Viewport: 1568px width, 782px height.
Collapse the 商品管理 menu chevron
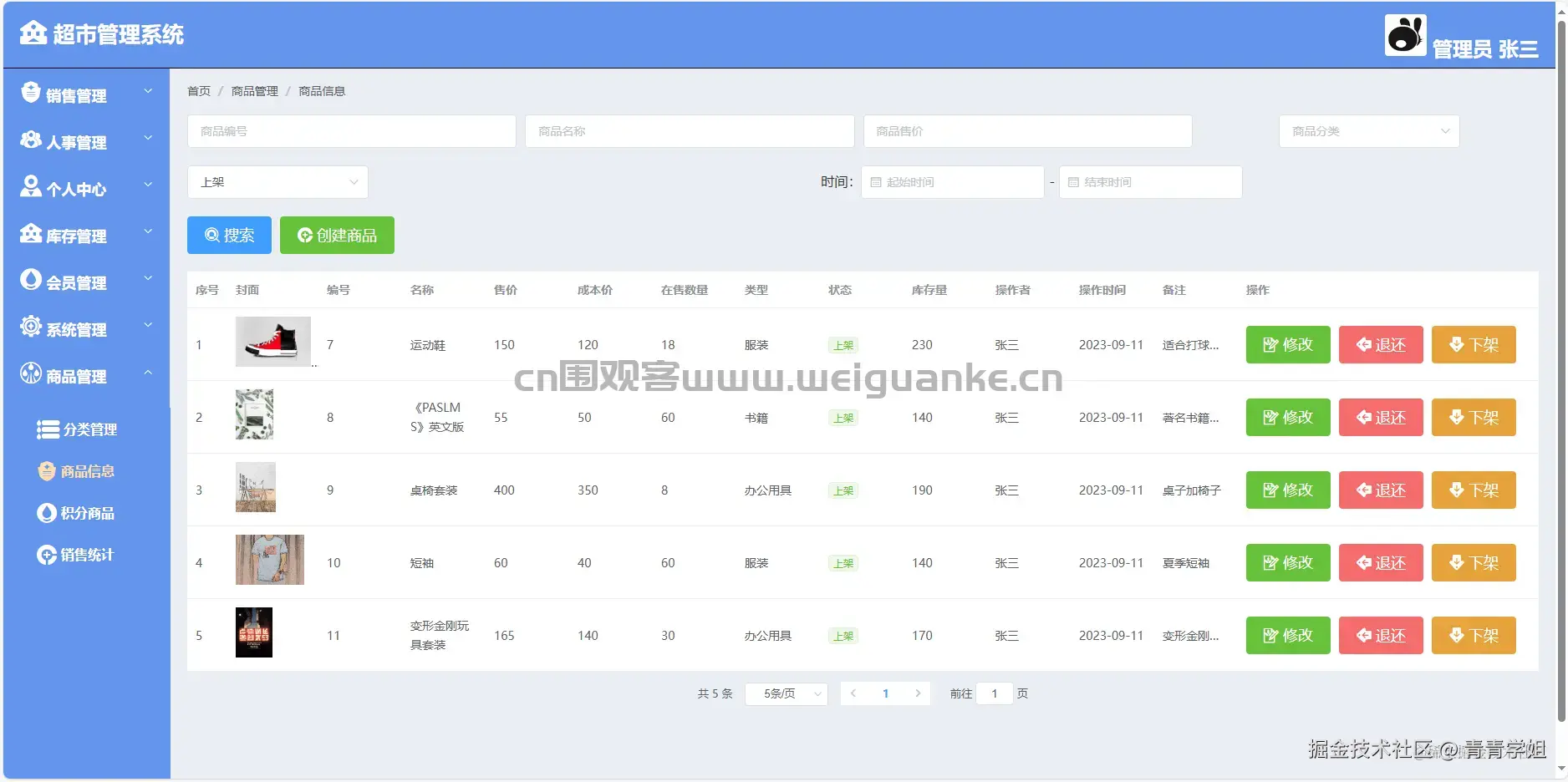[x=148, y=372]
